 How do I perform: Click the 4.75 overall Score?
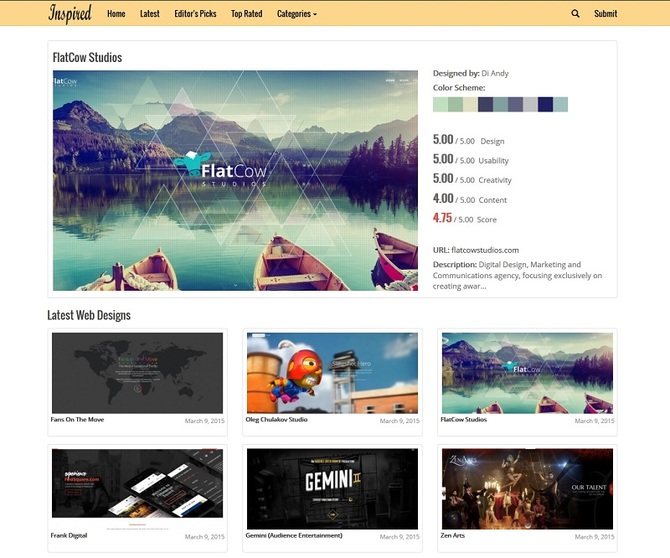tap(464, 218)
